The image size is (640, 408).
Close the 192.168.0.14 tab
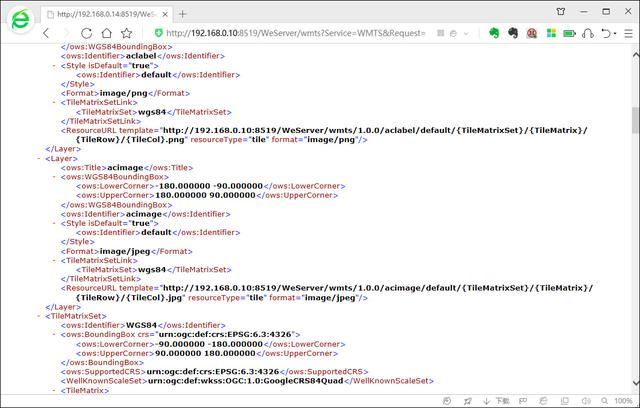click(165, 14)
